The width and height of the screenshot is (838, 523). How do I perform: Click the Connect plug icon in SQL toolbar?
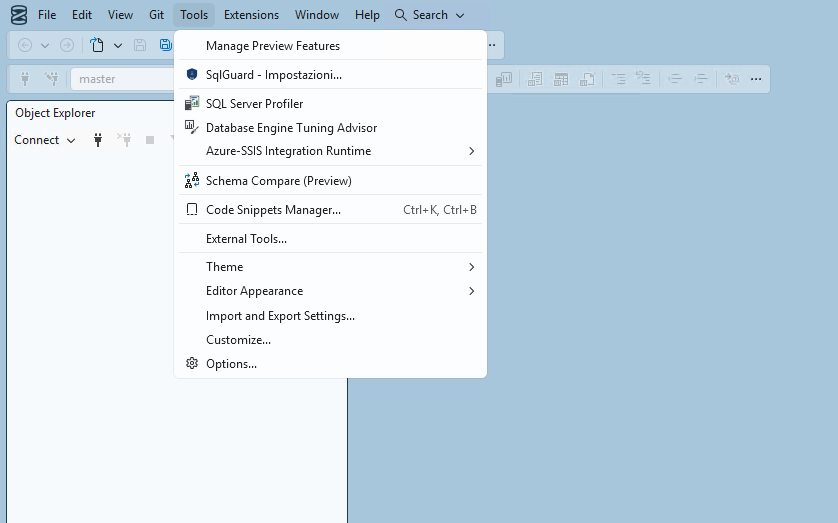point(25,79)
